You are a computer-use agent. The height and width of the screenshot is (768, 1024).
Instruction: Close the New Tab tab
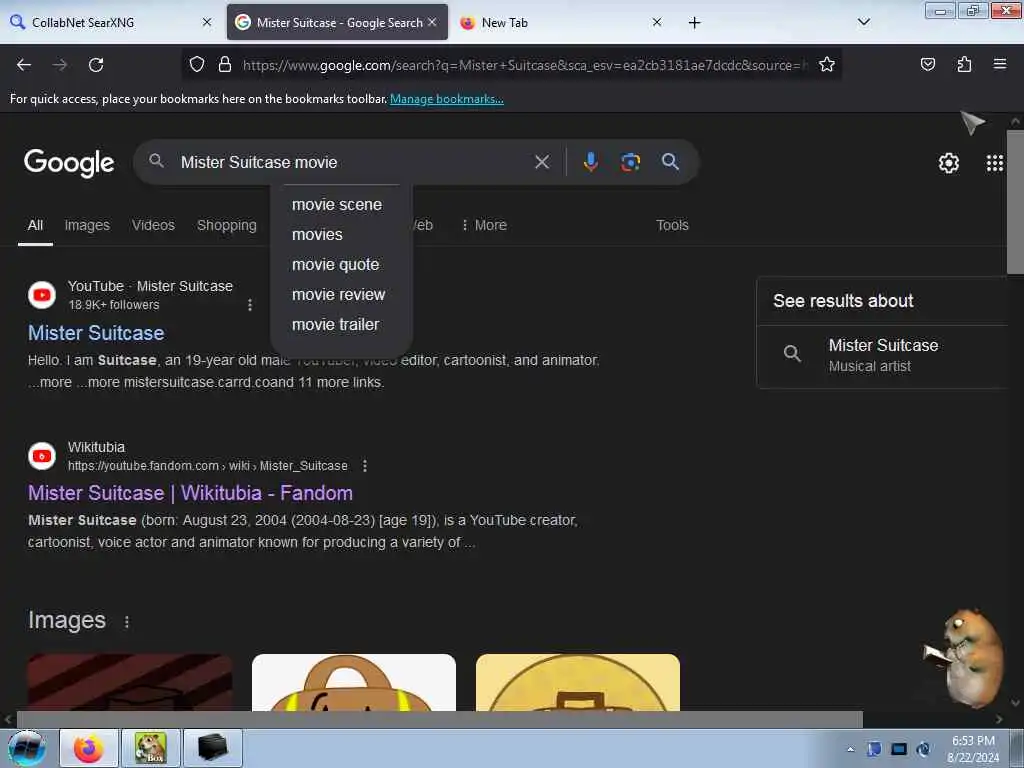657,22
